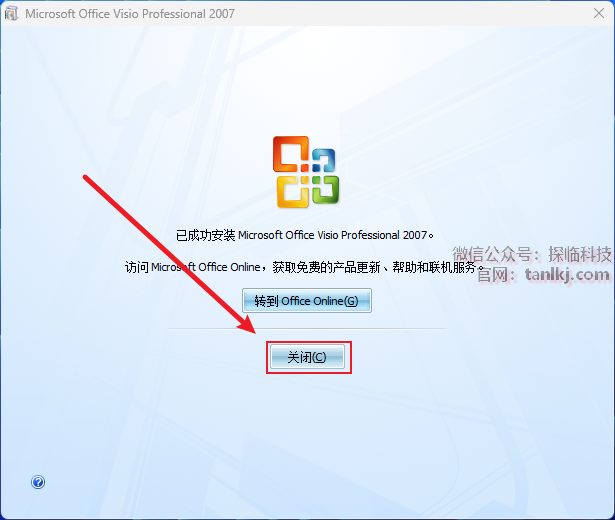Screen dimensions: 615x520
Task: Open help via the blue question mark icon
Action: pos(38,482)
